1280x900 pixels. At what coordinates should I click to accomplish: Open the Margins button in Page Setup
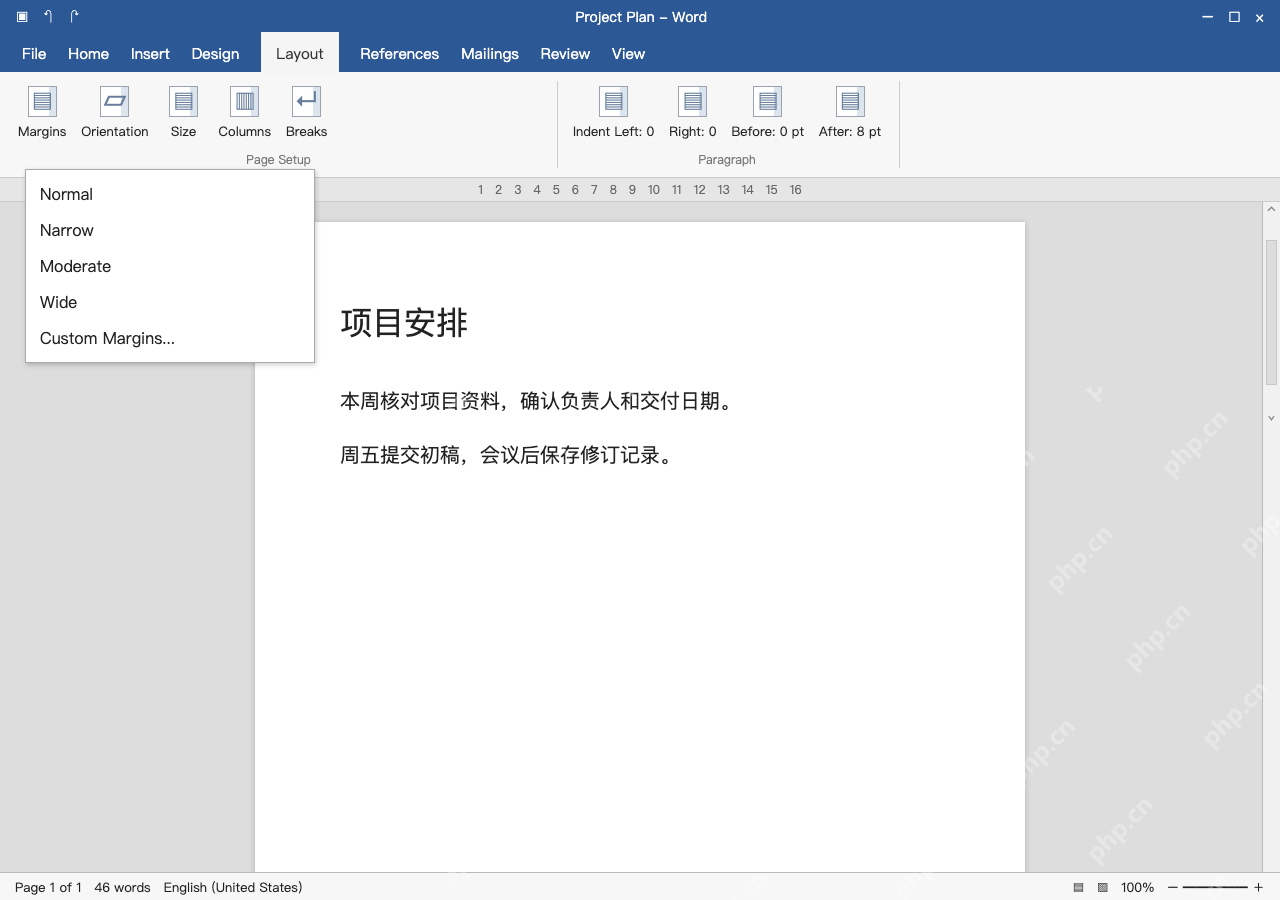coord(42,112)
